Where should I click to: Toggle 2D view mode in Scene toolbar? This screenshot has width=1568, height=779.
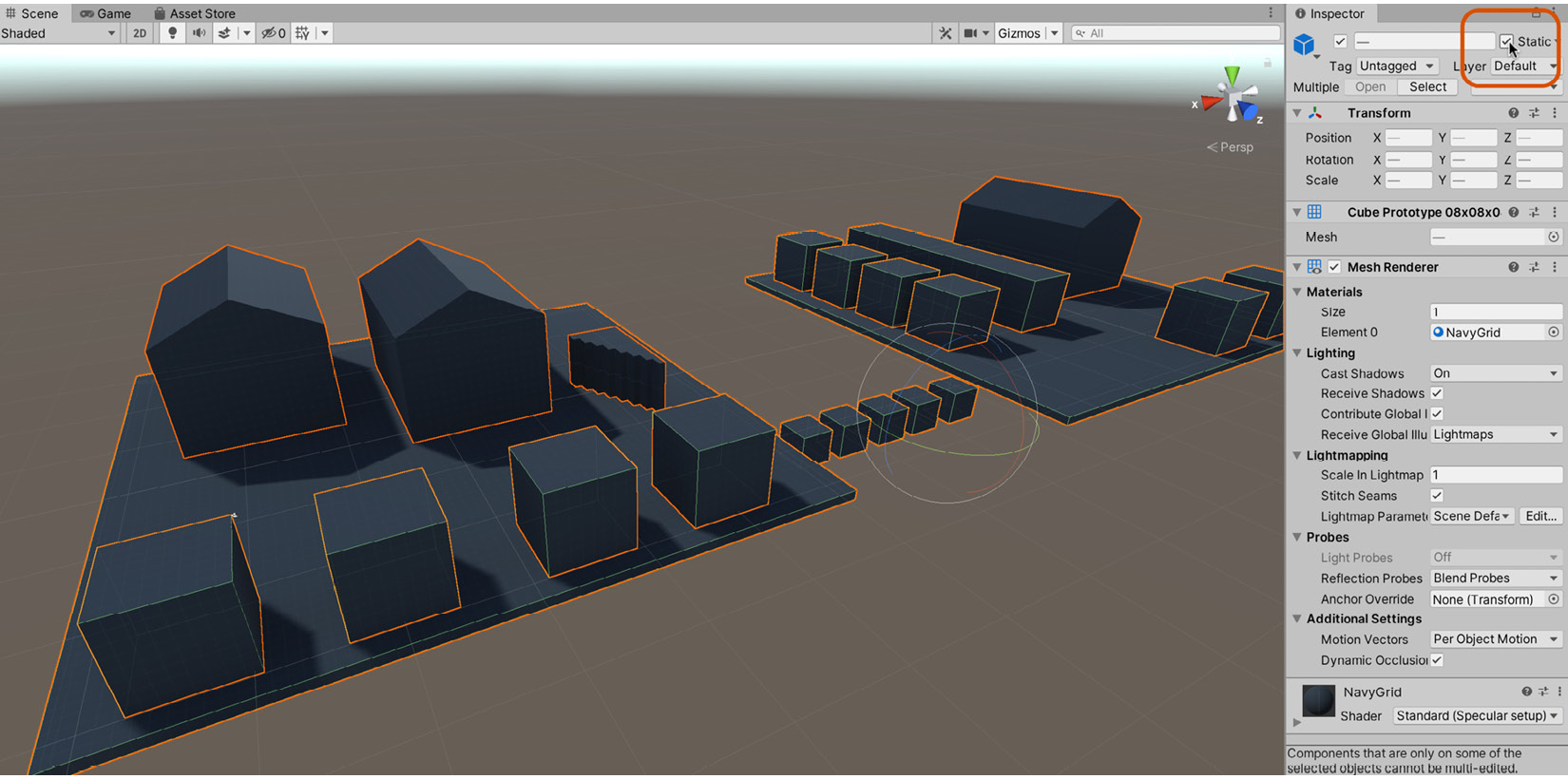[x=140, y=33]
